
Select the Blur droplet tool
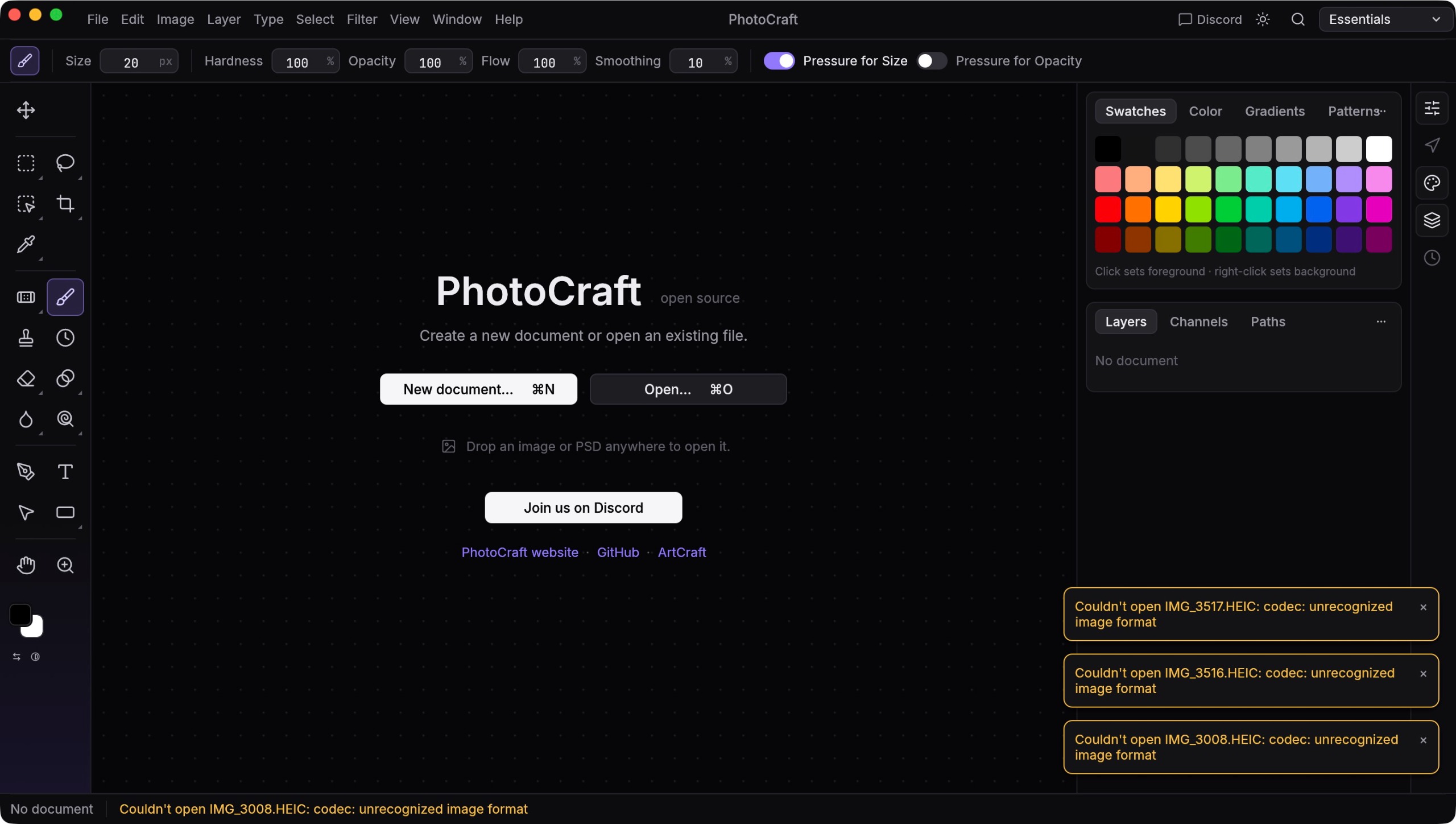(x=26, y=419)
